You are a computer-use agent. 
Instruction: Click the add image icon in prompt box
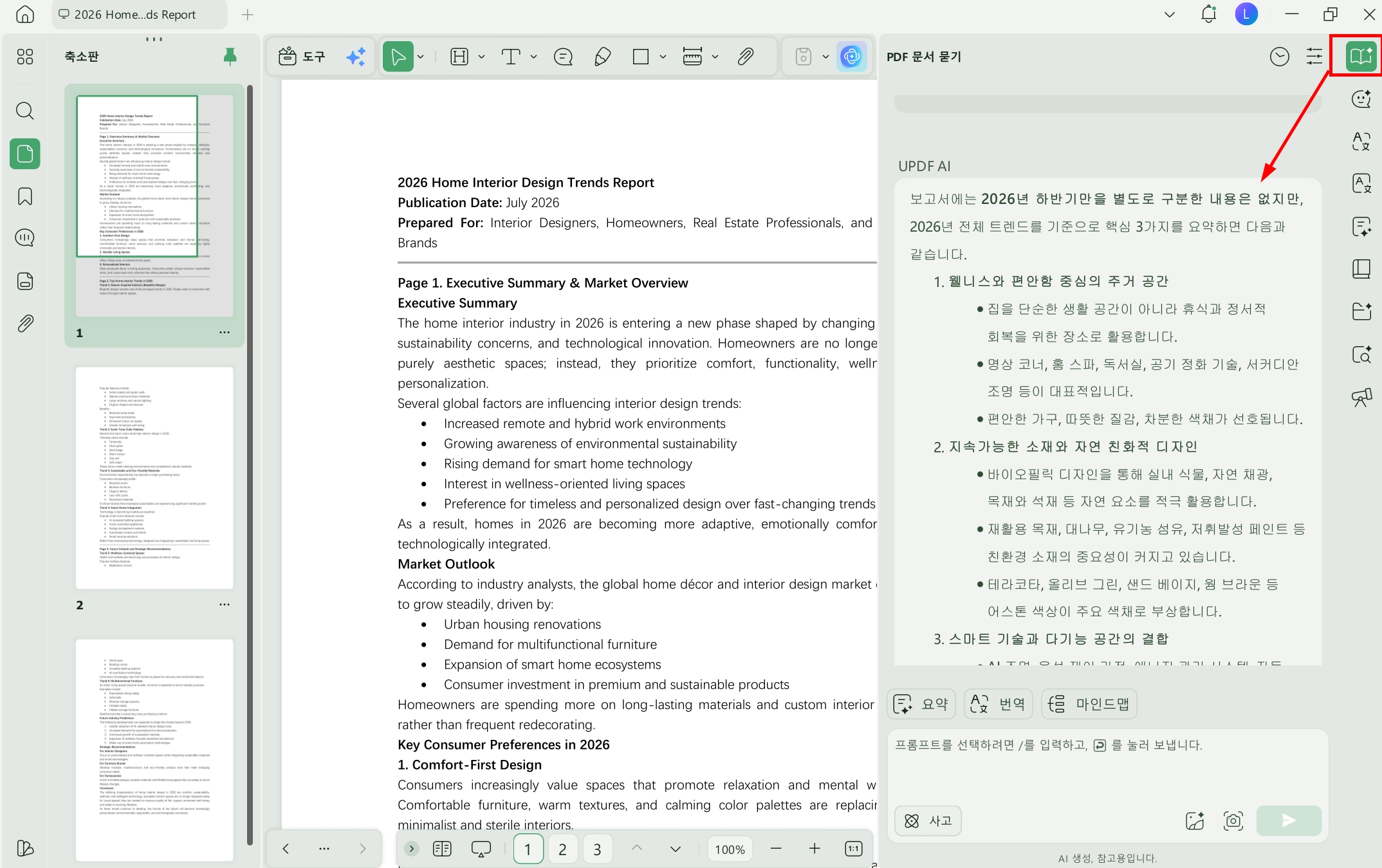click(x=1195, y=820)
